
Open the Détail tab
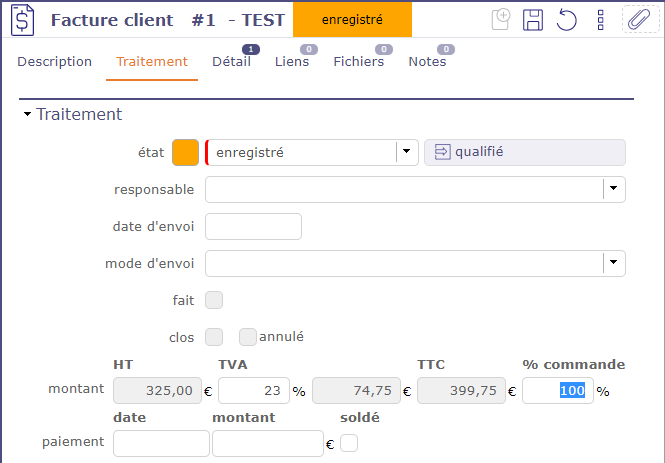pyautogui.click(x=231, y=62)
